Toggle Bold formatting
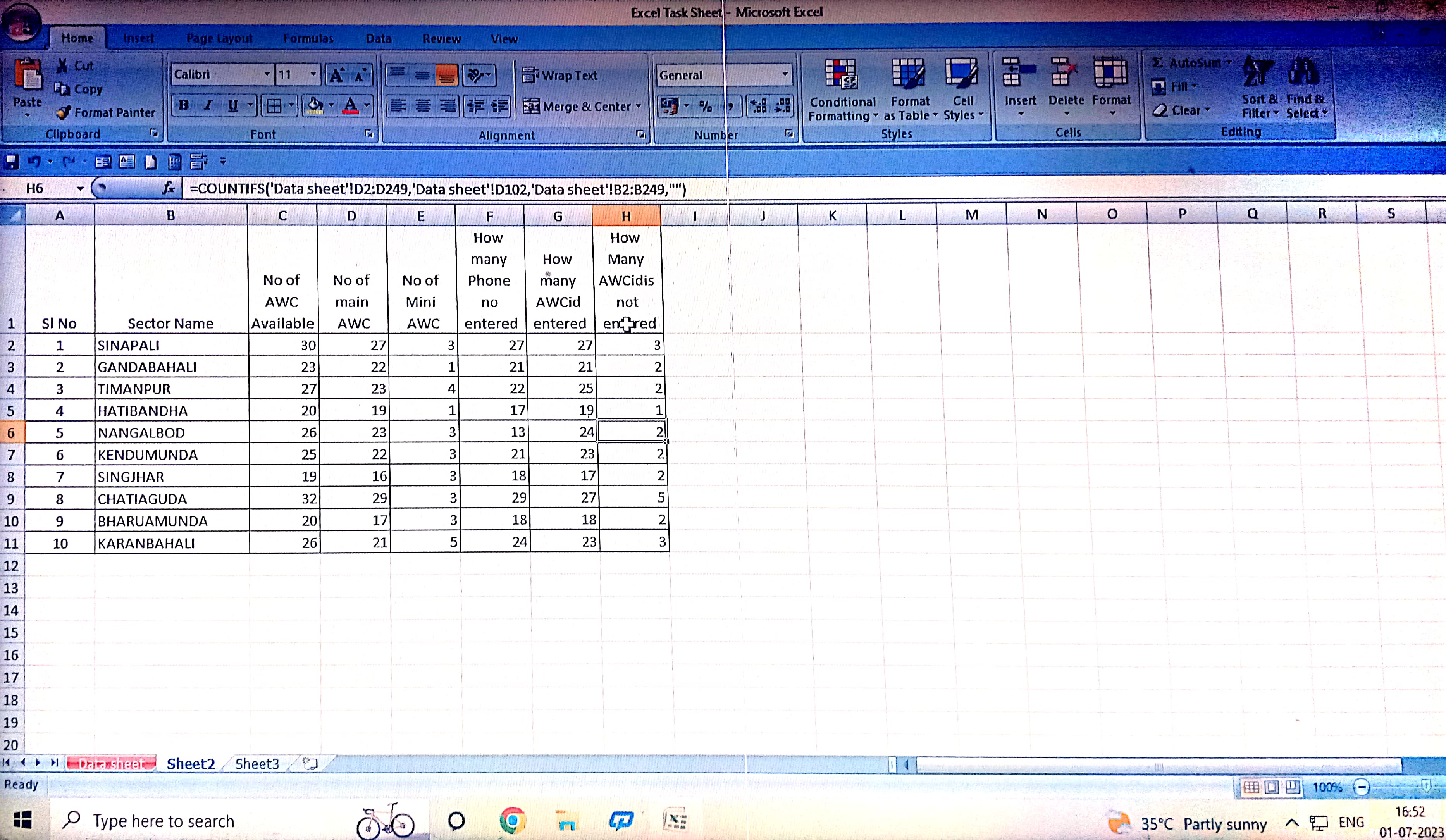The width and height of the screenshot is (1446, 840). (x=184, y=105)
